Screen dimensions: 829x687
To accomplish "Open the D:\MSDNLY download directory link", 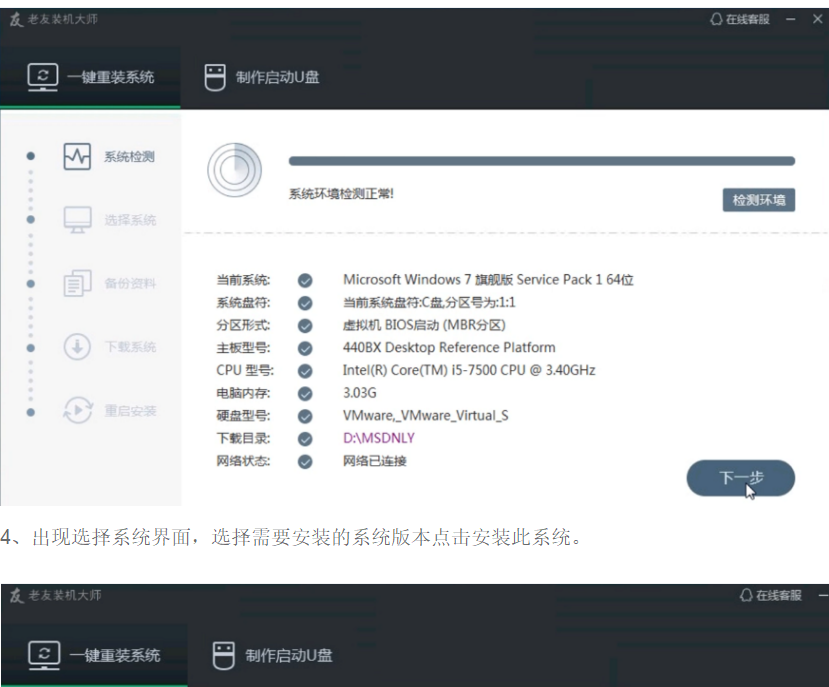I will 379,438.
